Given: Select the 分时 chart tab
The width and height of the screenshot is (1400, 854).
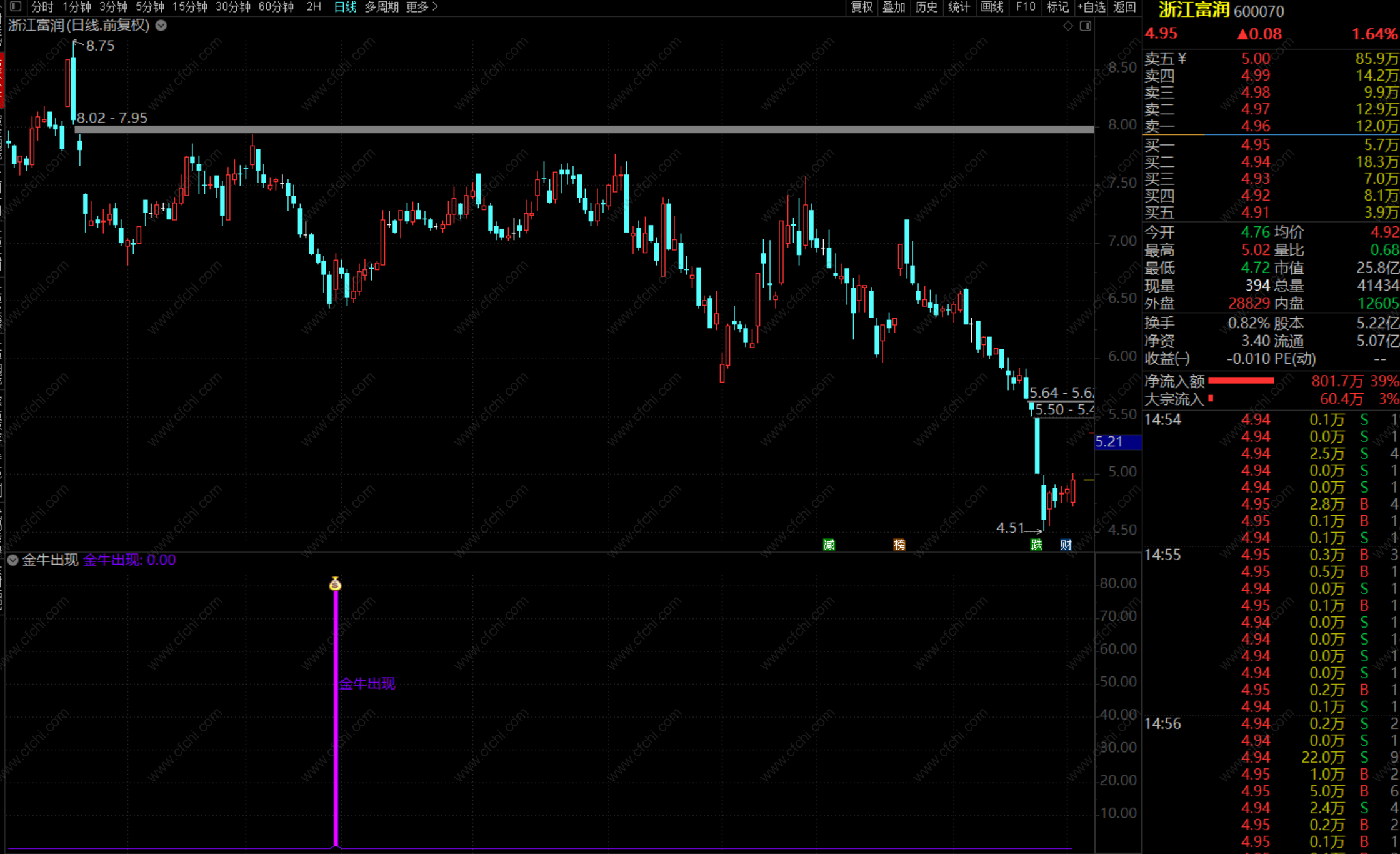Looking at the screenshot, I should click(42, 7).
